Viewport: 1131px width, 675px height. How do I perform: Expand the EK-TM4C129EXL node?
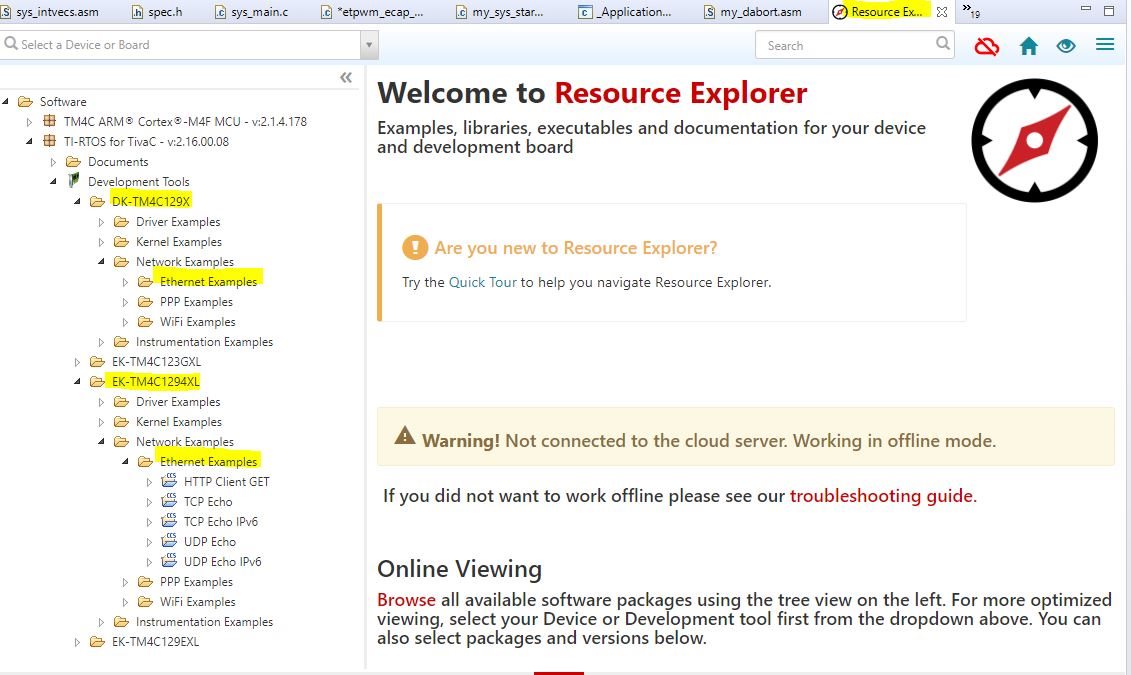pyautogui.click(x=77, y=642)
